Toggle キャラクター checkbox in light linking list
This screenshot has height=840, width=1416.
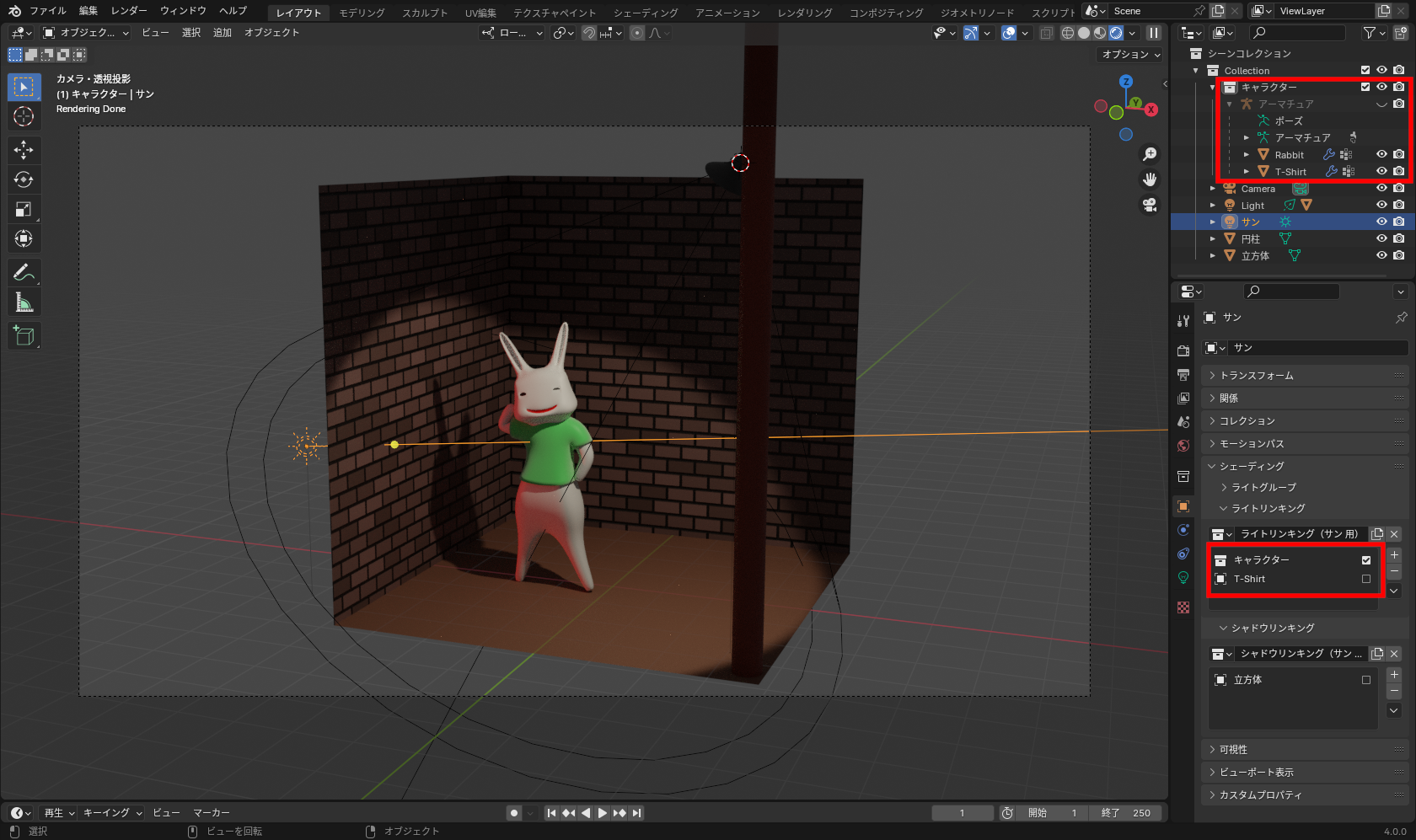click(x=1366, y=560)
